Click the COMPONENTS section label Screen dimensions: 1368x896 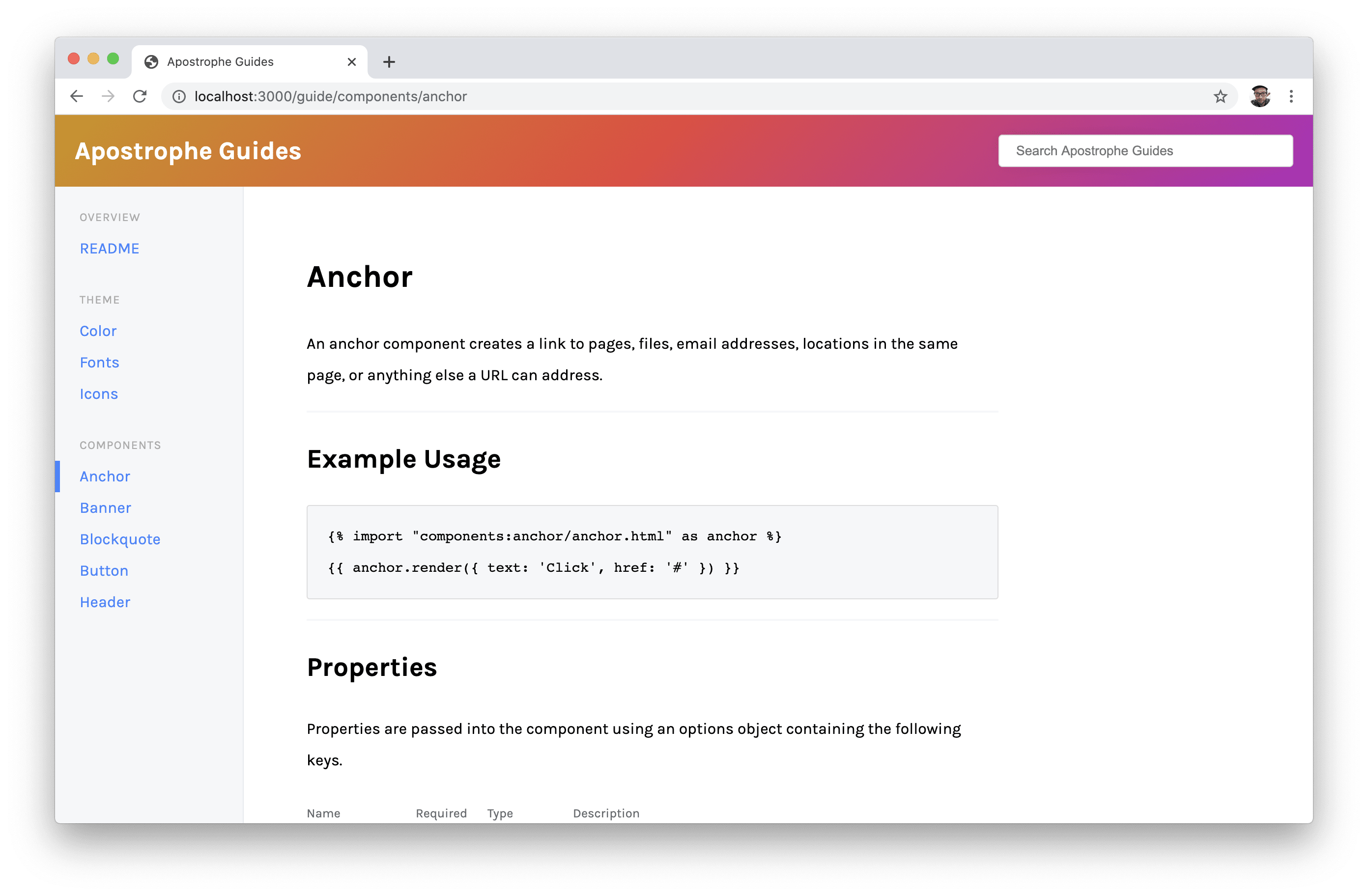click(121, 445)
